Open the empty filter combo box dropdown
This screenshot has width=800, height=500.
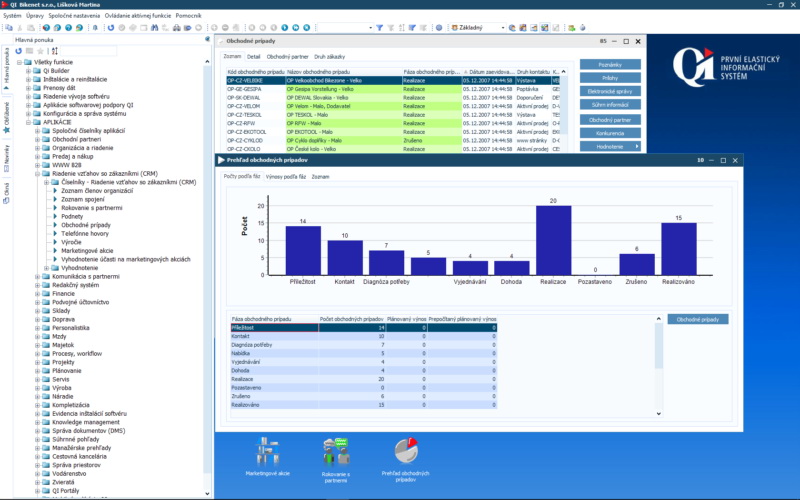tap(370, 28)
